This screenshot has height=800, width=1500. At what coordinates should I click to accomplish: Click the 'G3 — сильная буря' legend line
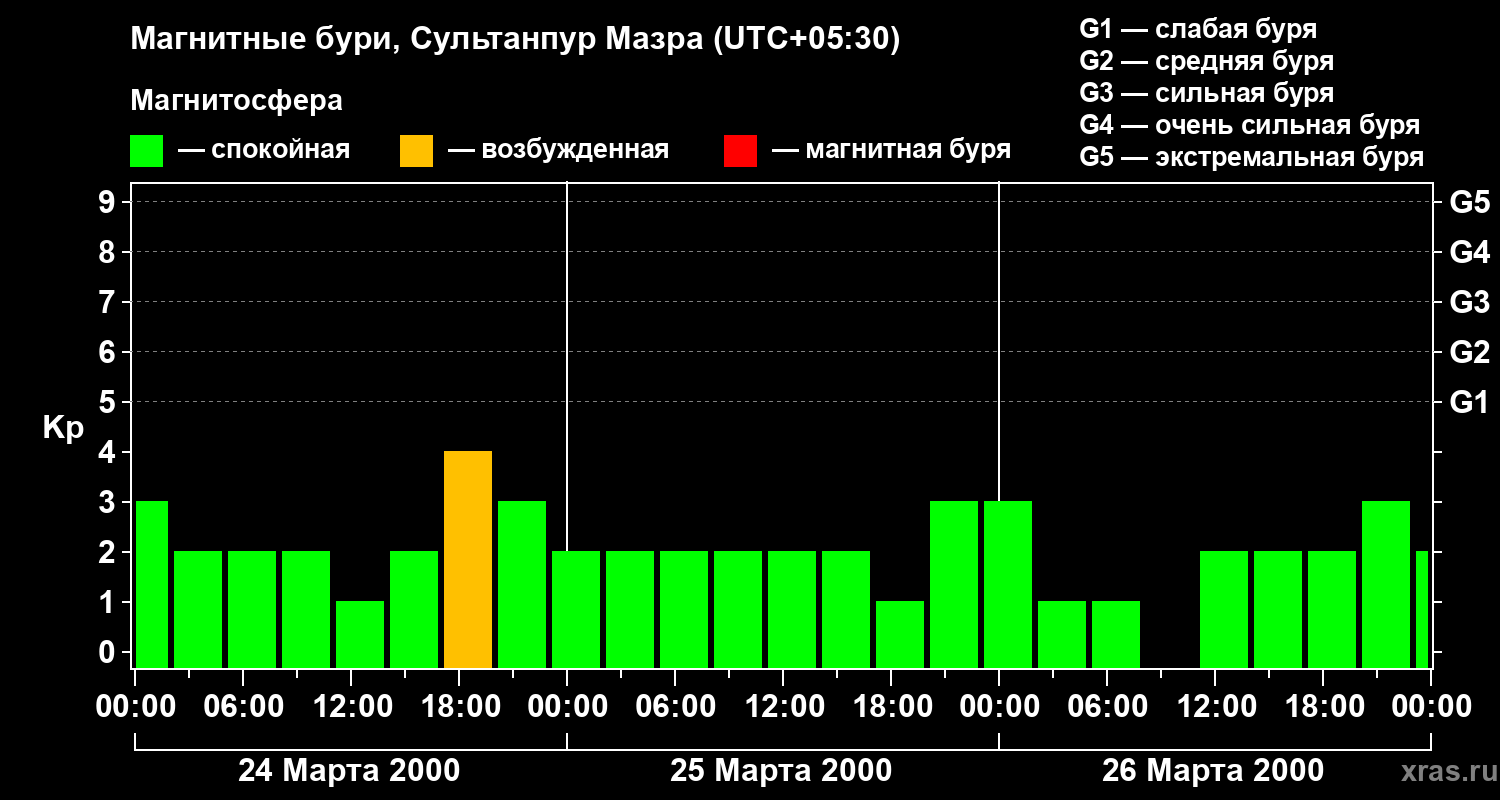[x=1207, y=93]
